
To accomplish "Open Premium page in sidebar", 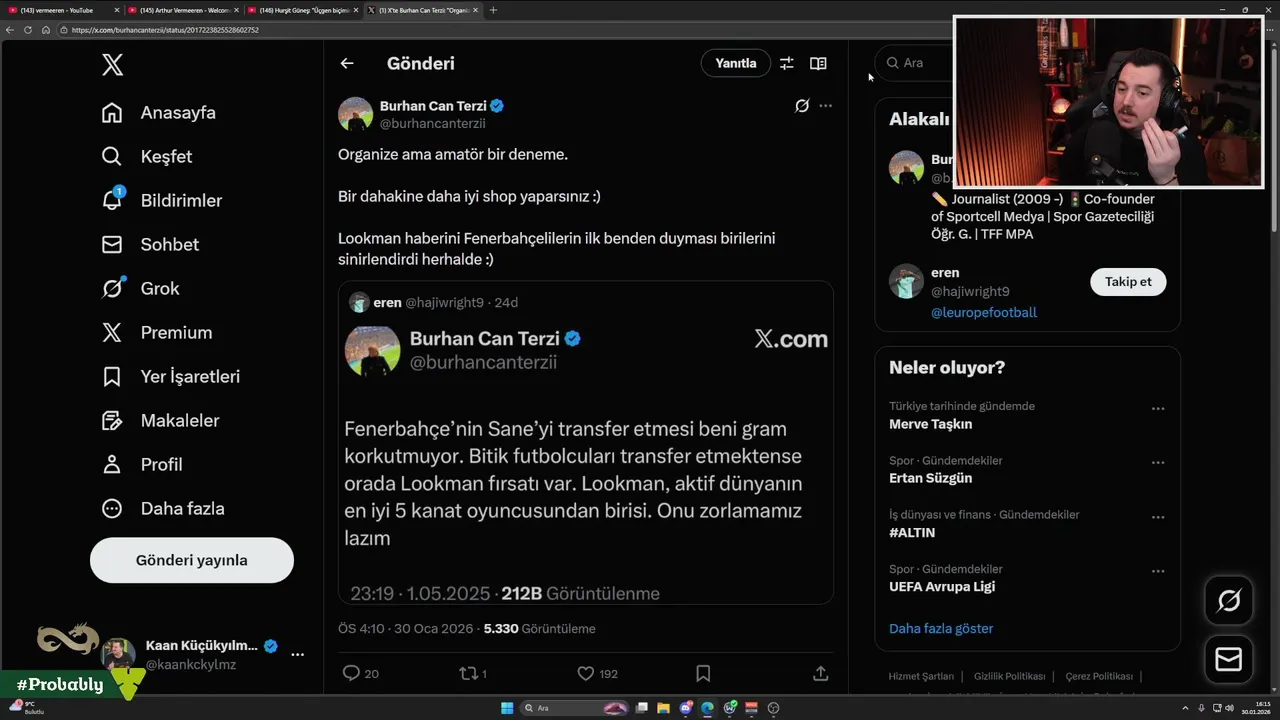I will (157, 333).
